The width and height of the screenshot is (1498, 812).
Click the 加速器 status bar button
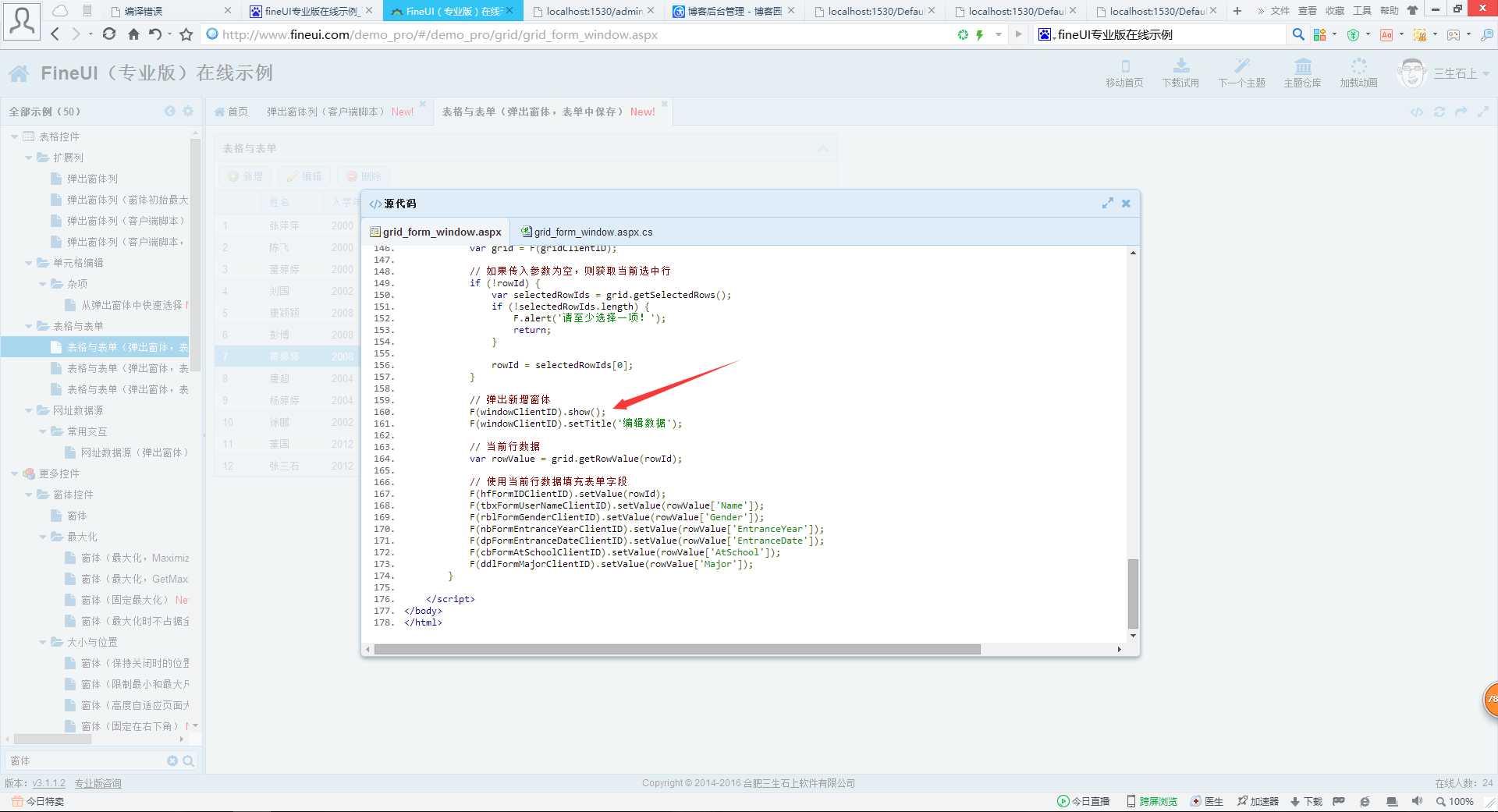[1258, 801]
